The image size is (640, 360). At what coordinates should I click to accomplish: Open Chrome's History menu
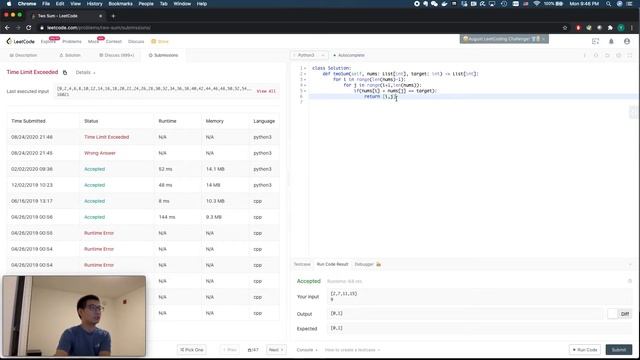pyautogui.click(x=94, y=4)
